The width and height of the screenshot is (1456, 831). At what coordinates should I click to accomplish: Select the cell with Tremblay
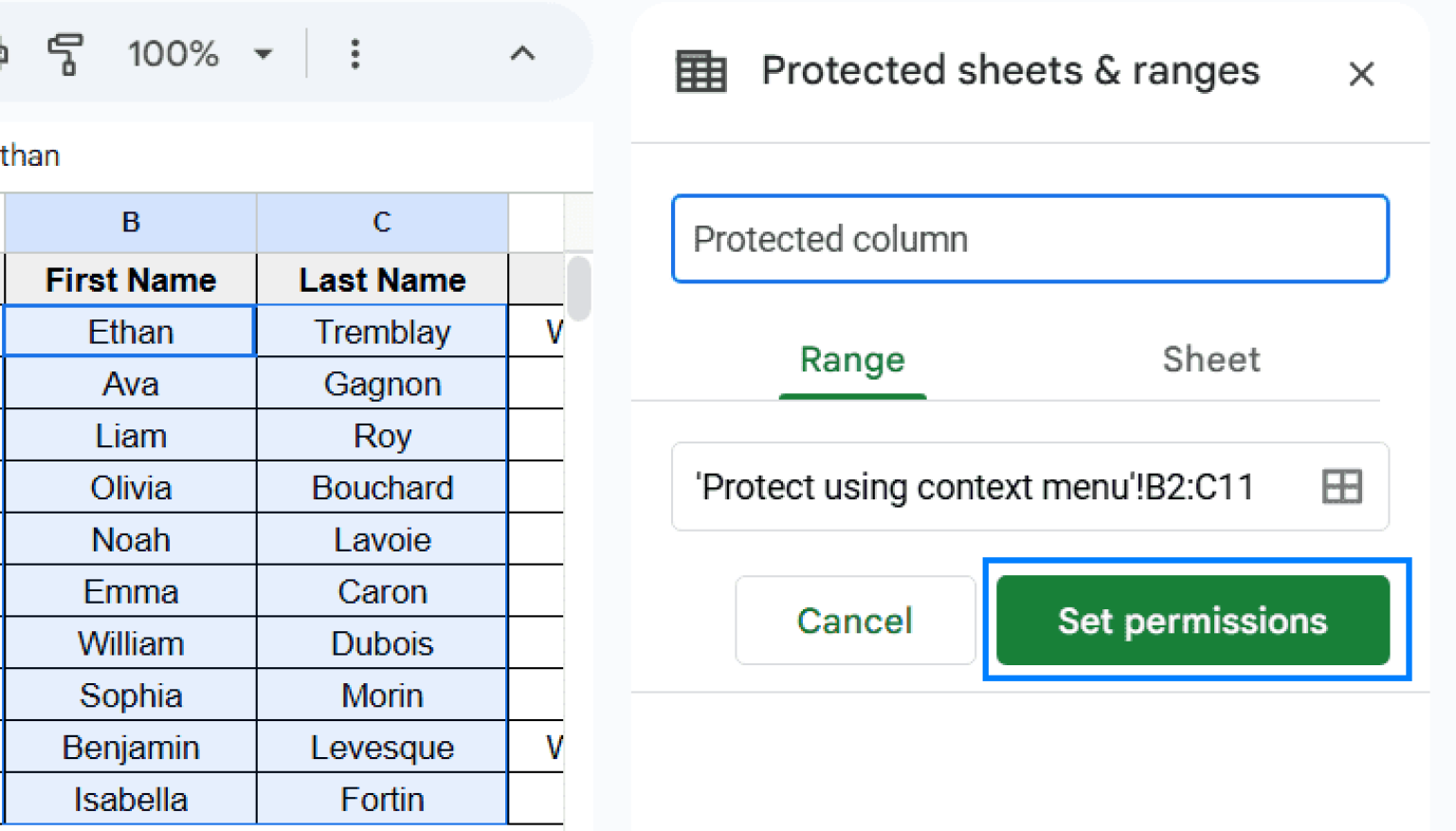[381, 332]
